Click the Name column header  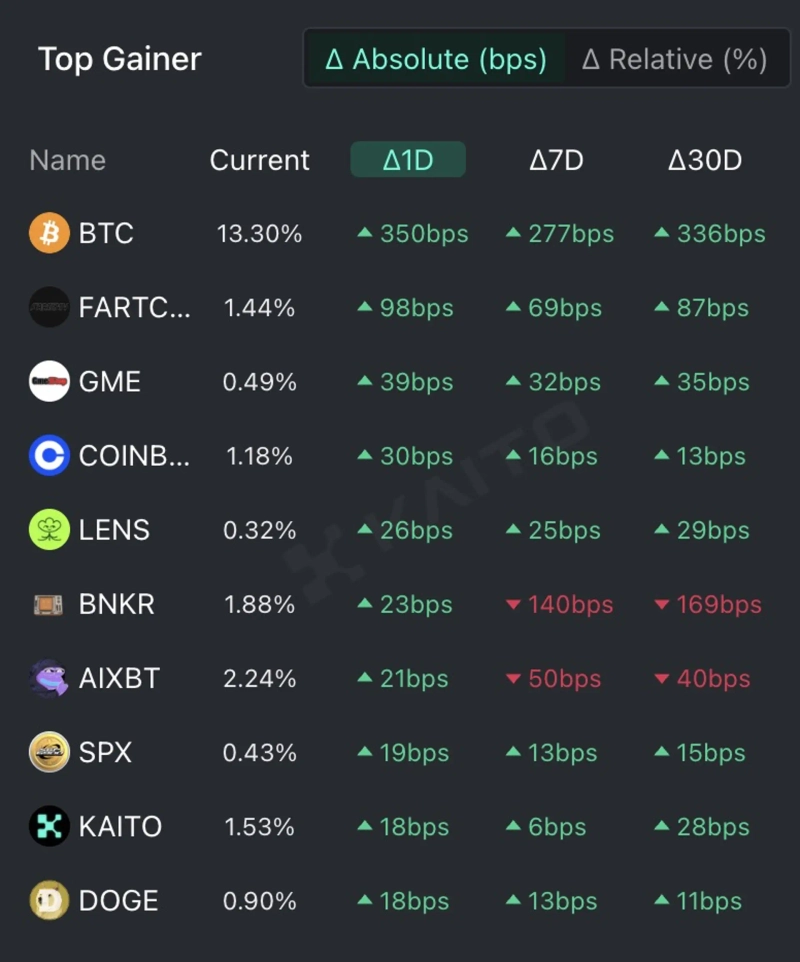[67, 160]
